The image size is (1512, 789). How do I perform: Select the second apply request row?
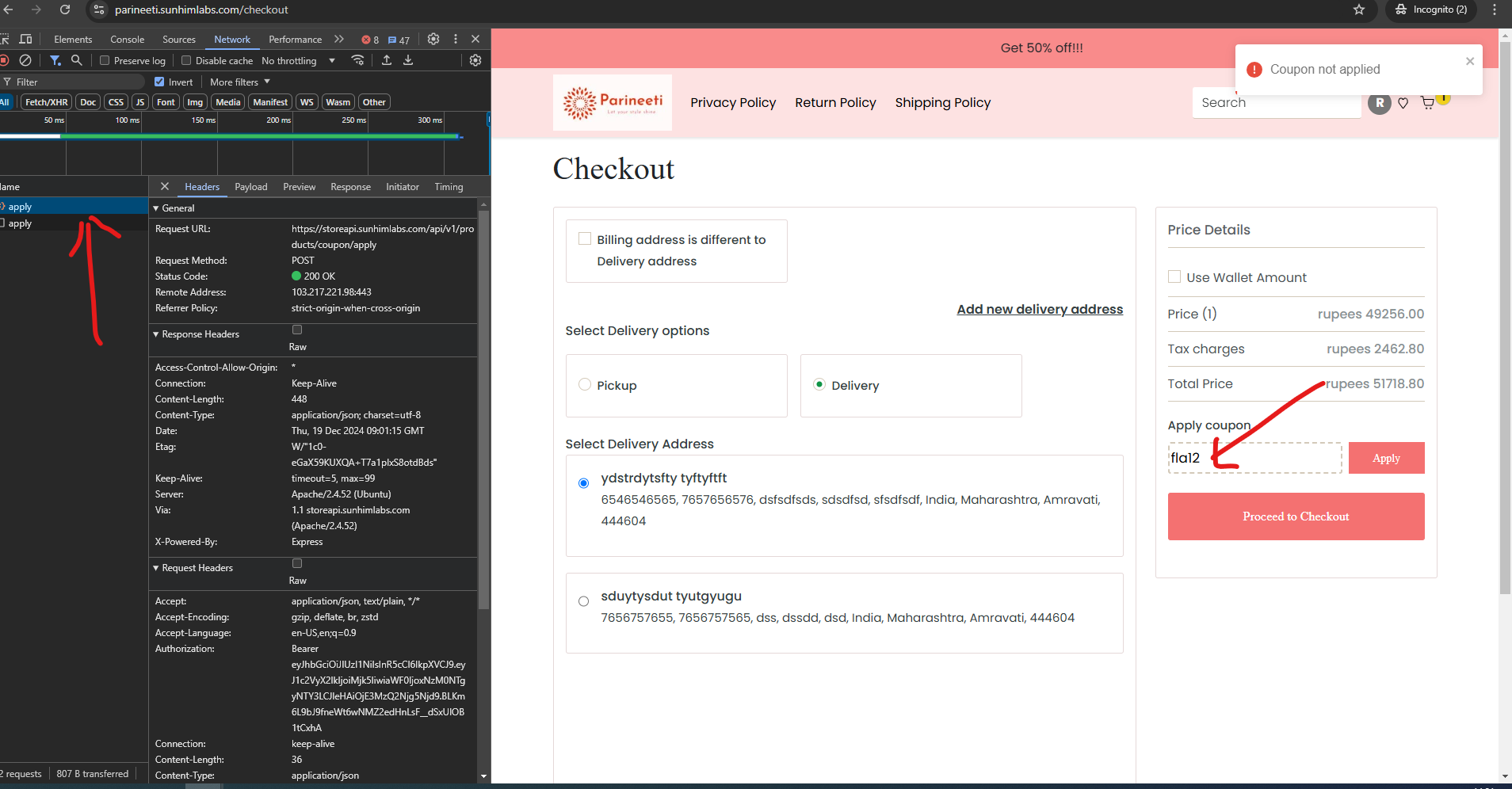(74, 223)
